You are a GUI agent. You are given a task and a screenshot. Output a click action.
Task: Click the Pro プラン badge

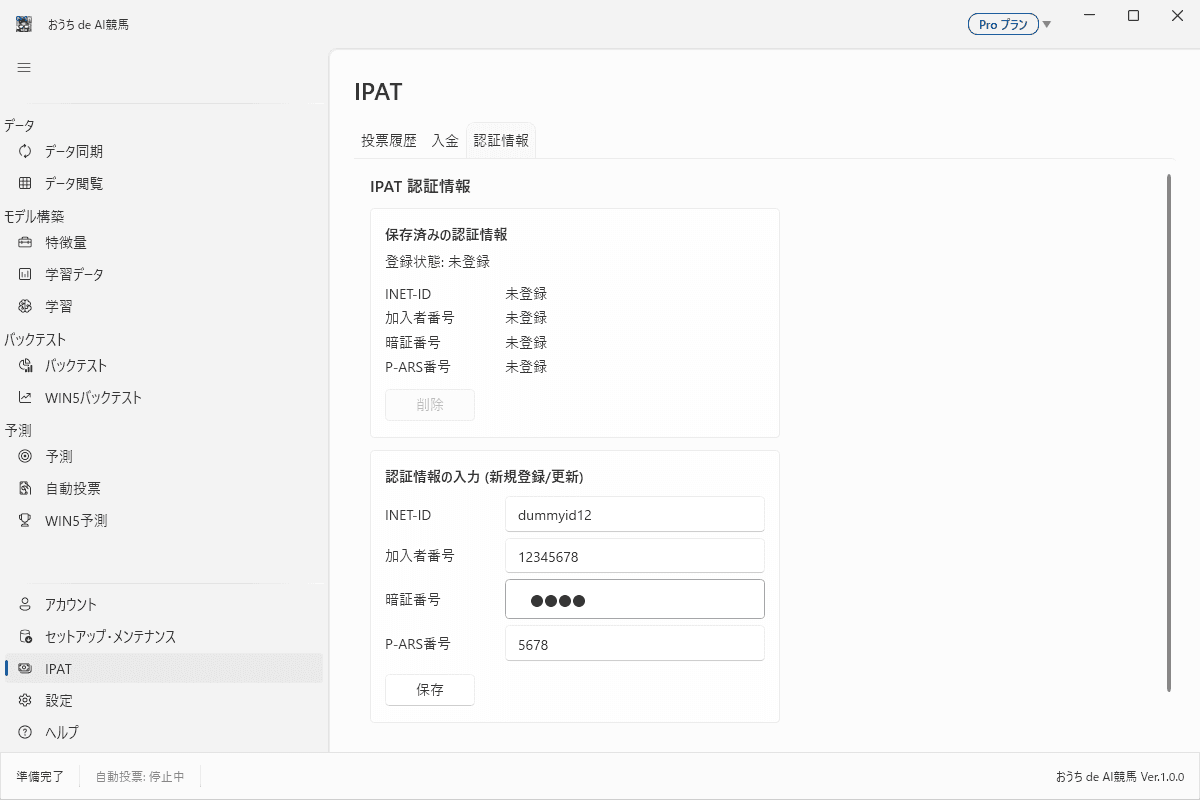tap(1003, 25)
